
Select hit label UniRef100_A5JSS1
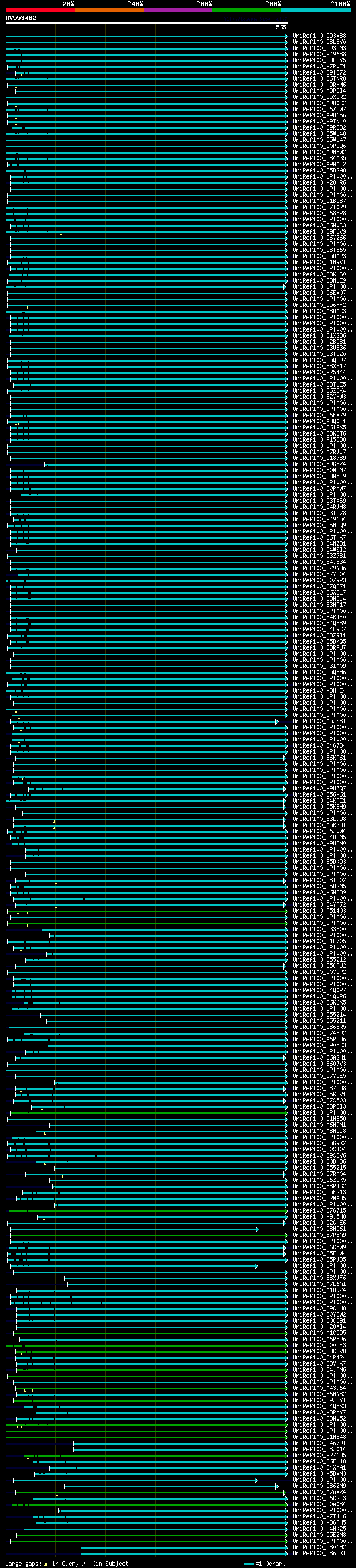tap(319, 721)
